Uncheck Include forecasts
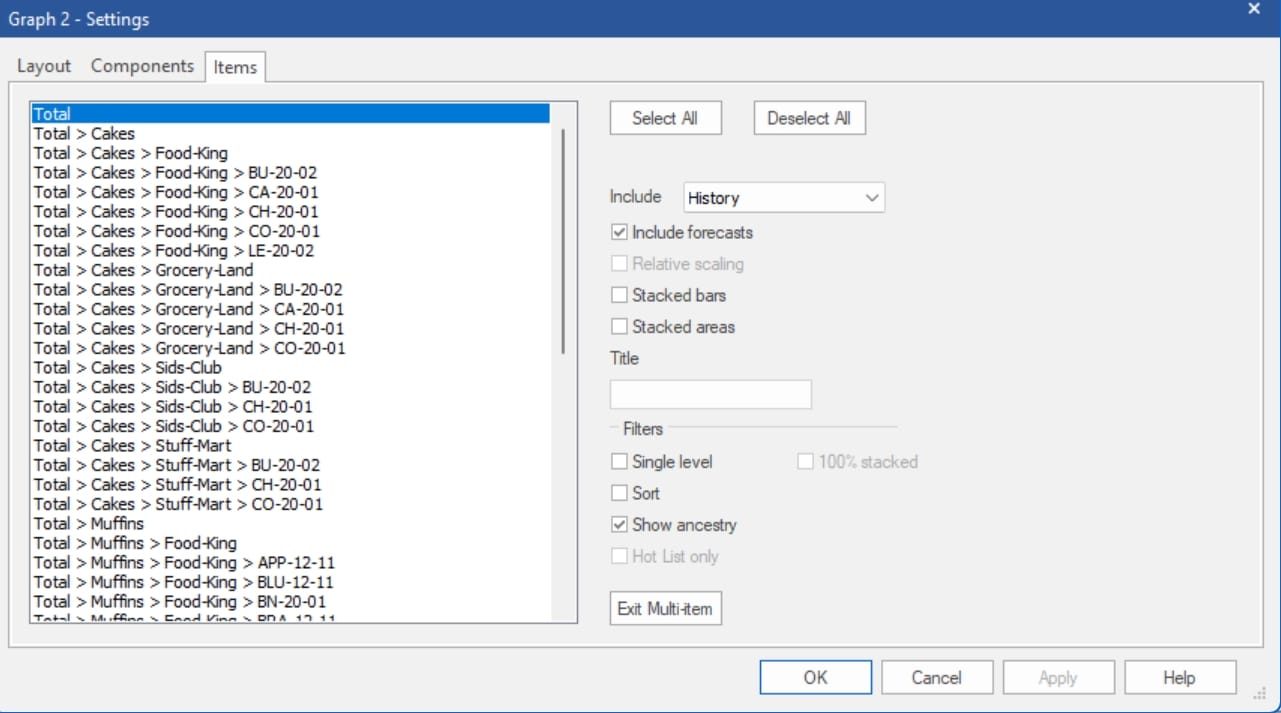Image resolution: width=1281 pixels, height=713 pixels. pyautogui.click(x=621, y=232)
